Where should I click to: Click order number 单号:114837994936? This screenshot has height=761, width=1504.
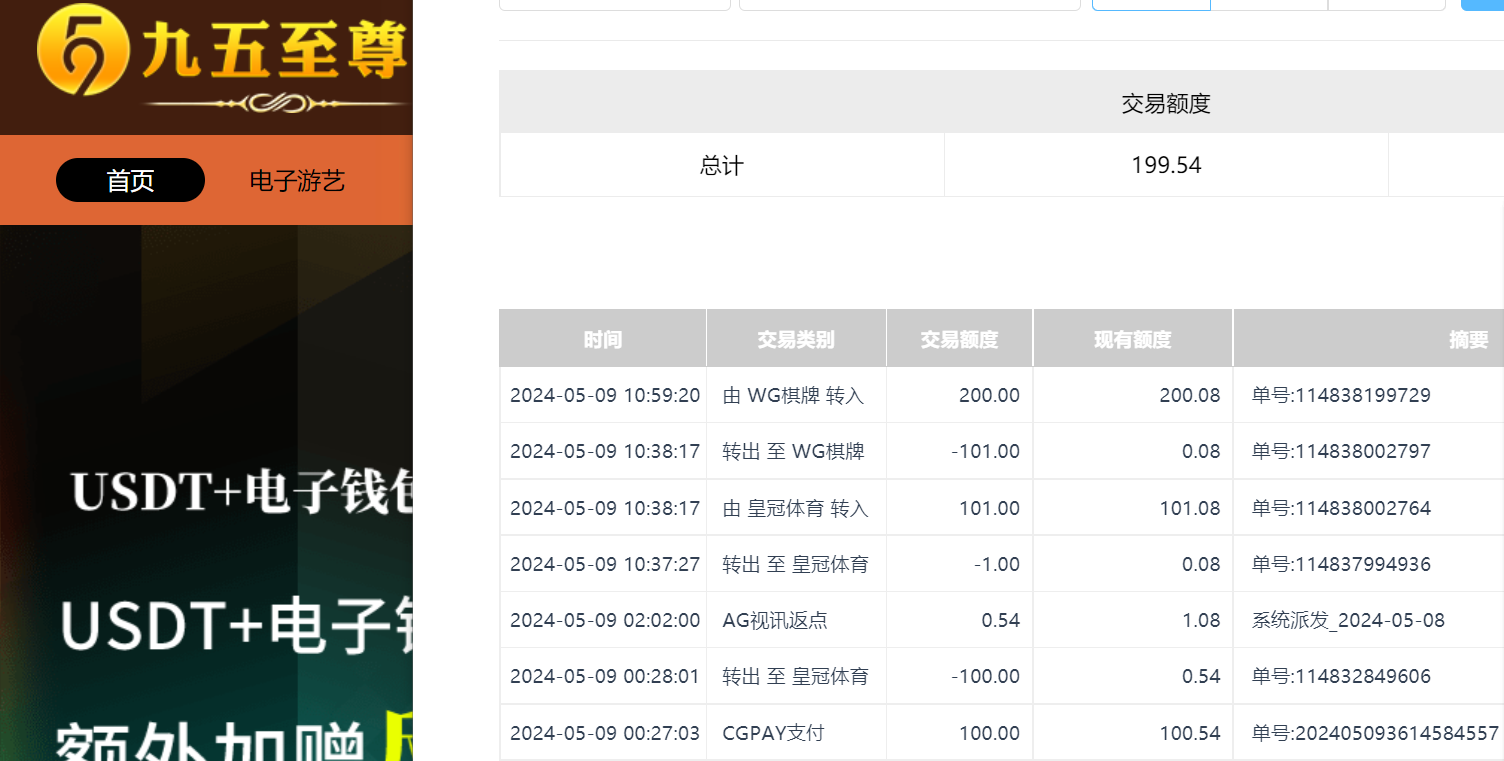(x=1341, y=564)
